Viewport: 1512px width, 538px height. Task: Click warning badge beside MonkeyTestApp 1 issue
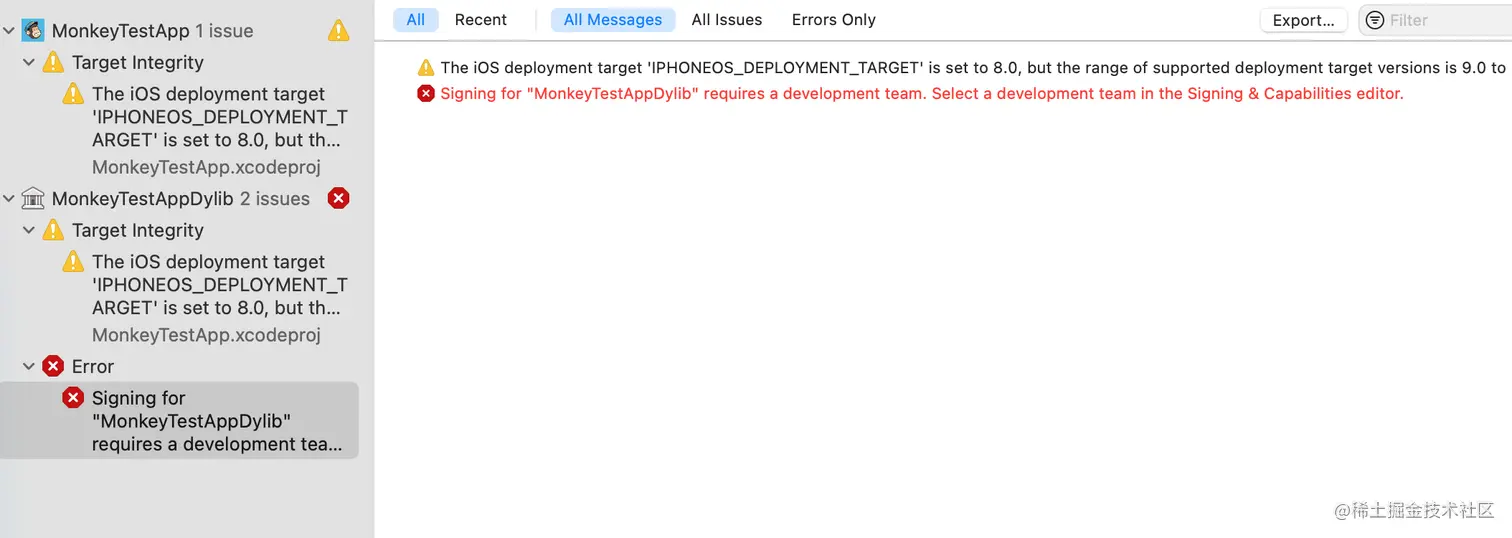(339, 31)
